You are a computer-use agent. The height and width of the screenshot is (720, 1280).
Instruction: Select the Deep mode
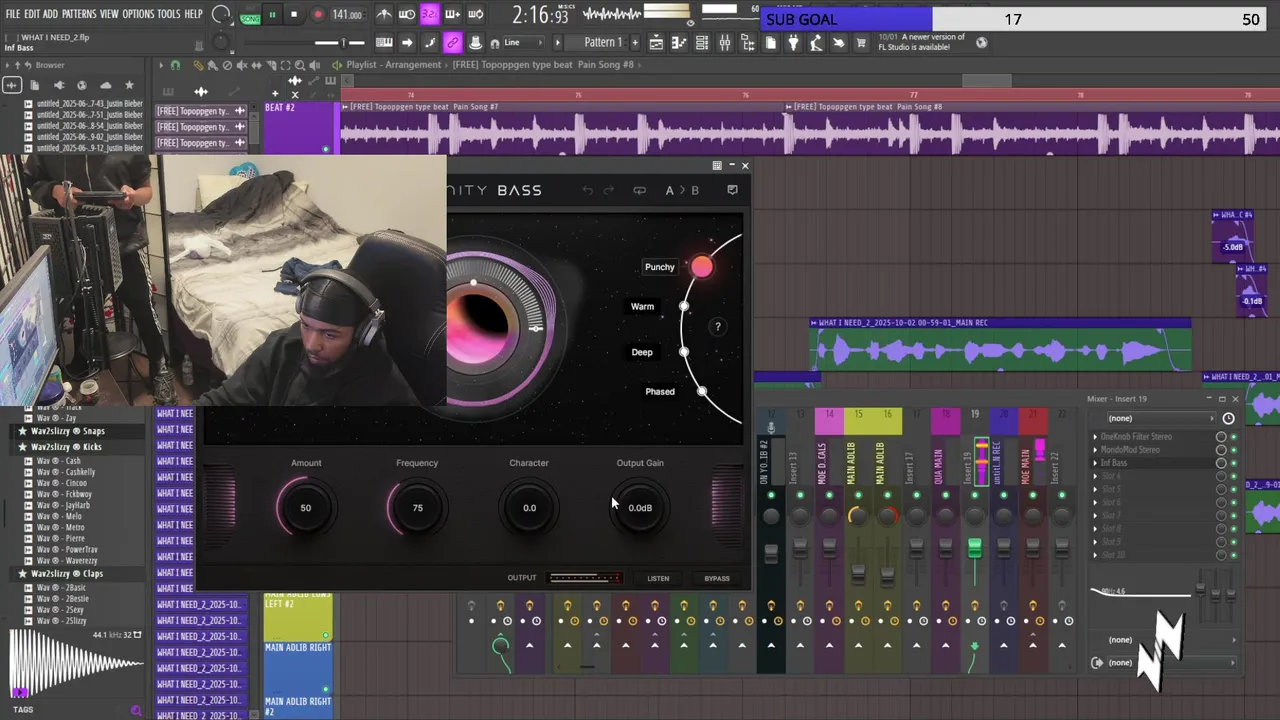[x=642, y=352]
